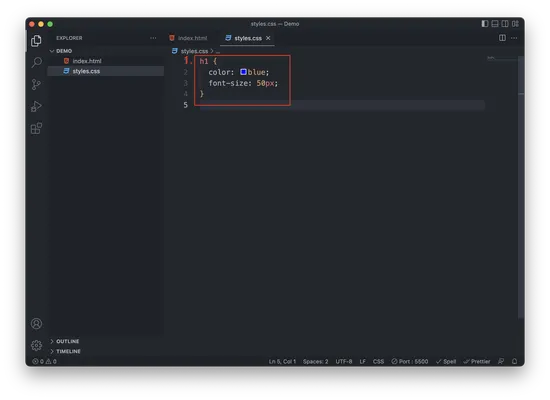Screen dimensions: 550x400
Task: Split the editor to the right
Action: point(502,38)
